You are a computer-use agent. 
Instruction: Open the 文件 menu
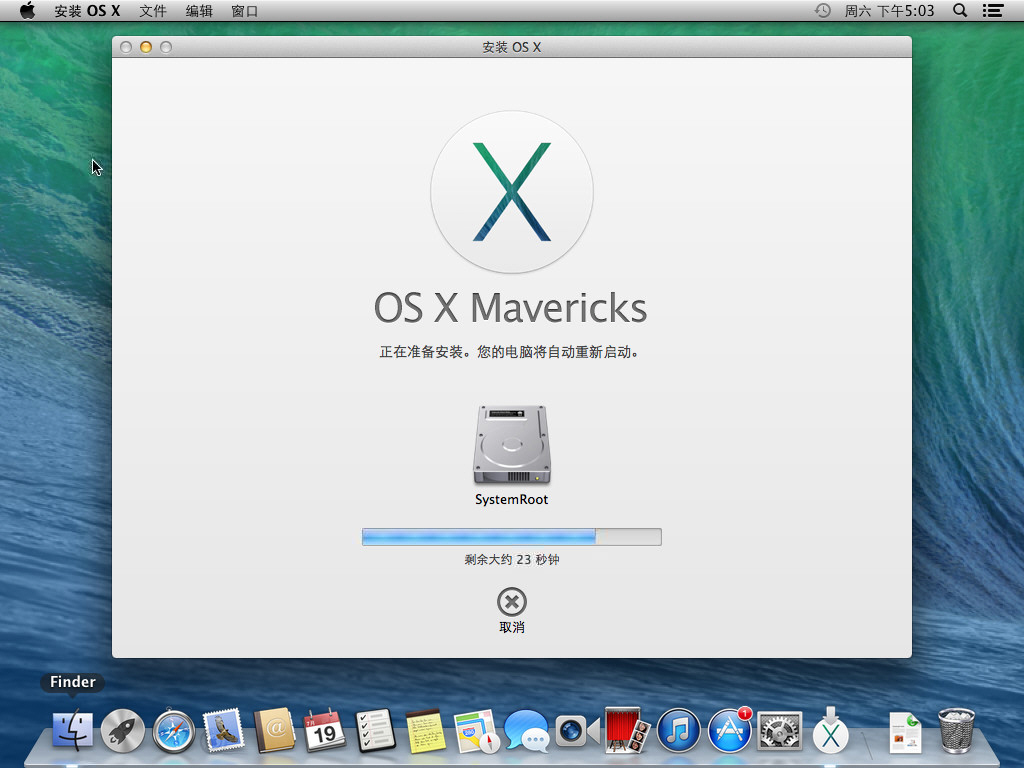click(x=153, y=10)
